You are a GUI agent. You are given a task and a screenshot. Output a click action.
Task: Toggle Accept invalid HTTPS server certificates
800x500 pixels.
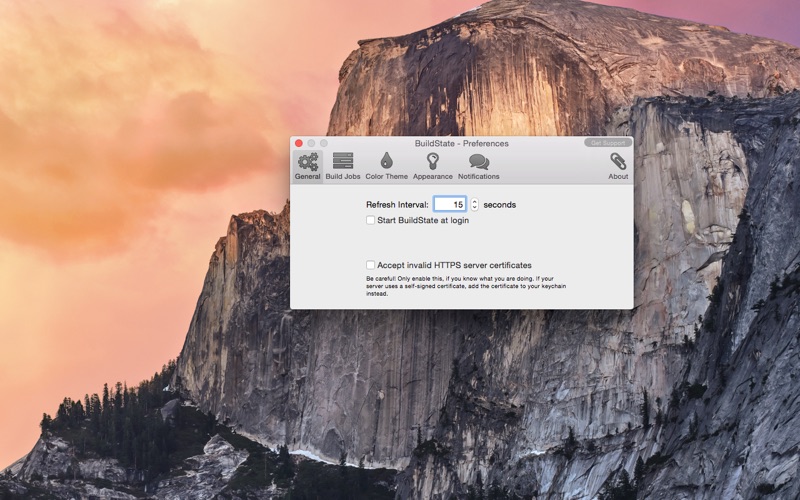370,265
